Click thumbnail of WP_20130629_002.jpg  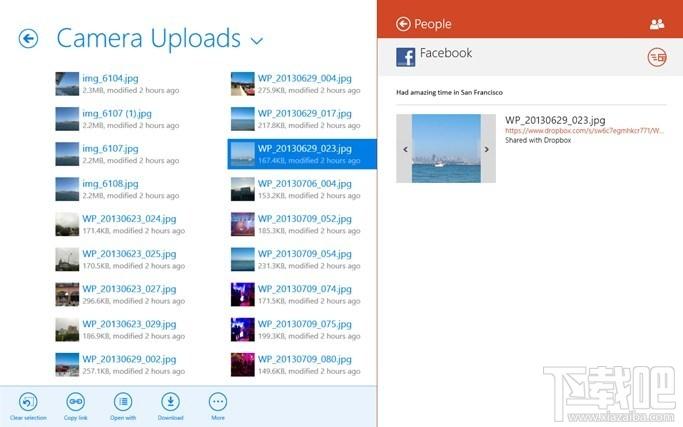pos(67,365)
